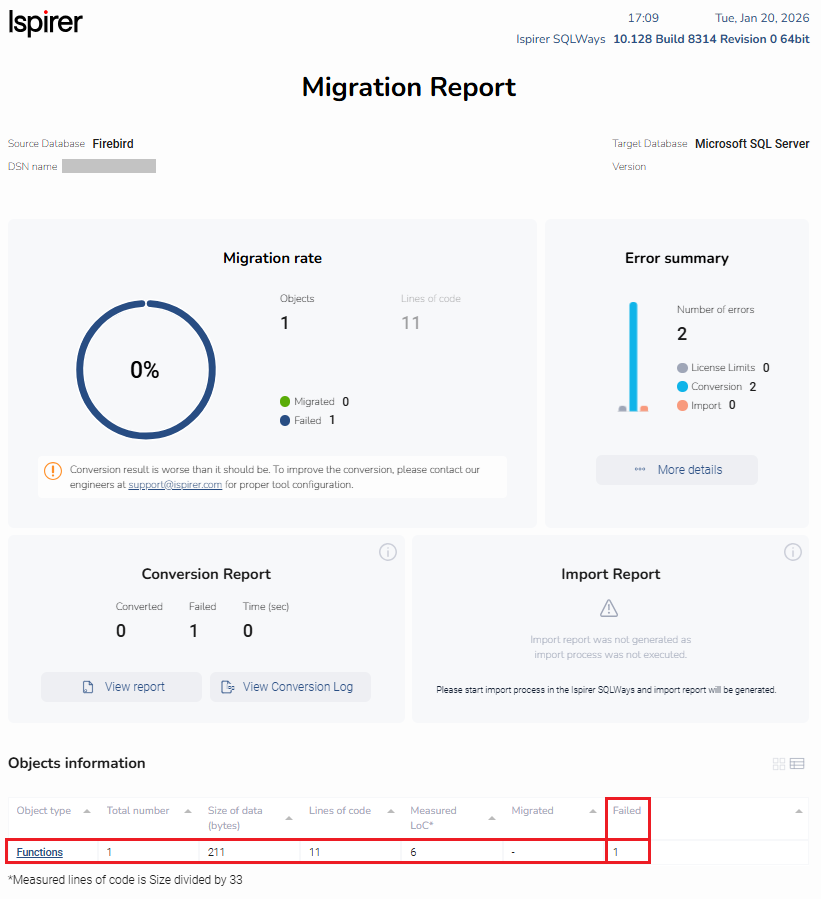The image size is (821, 899).
Task: Switch objects information to grid view
Action: tap(779, 764)
